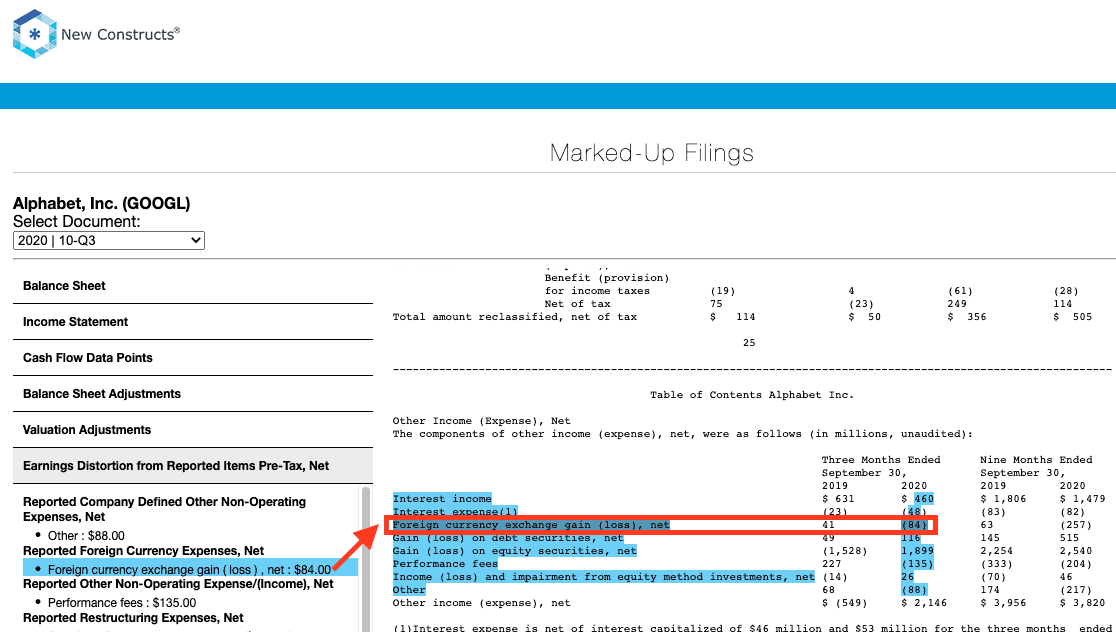This screenshot has width=1116, height=632.
Task: Go to Valuation Adjustments section
Action: pos(193,430)
